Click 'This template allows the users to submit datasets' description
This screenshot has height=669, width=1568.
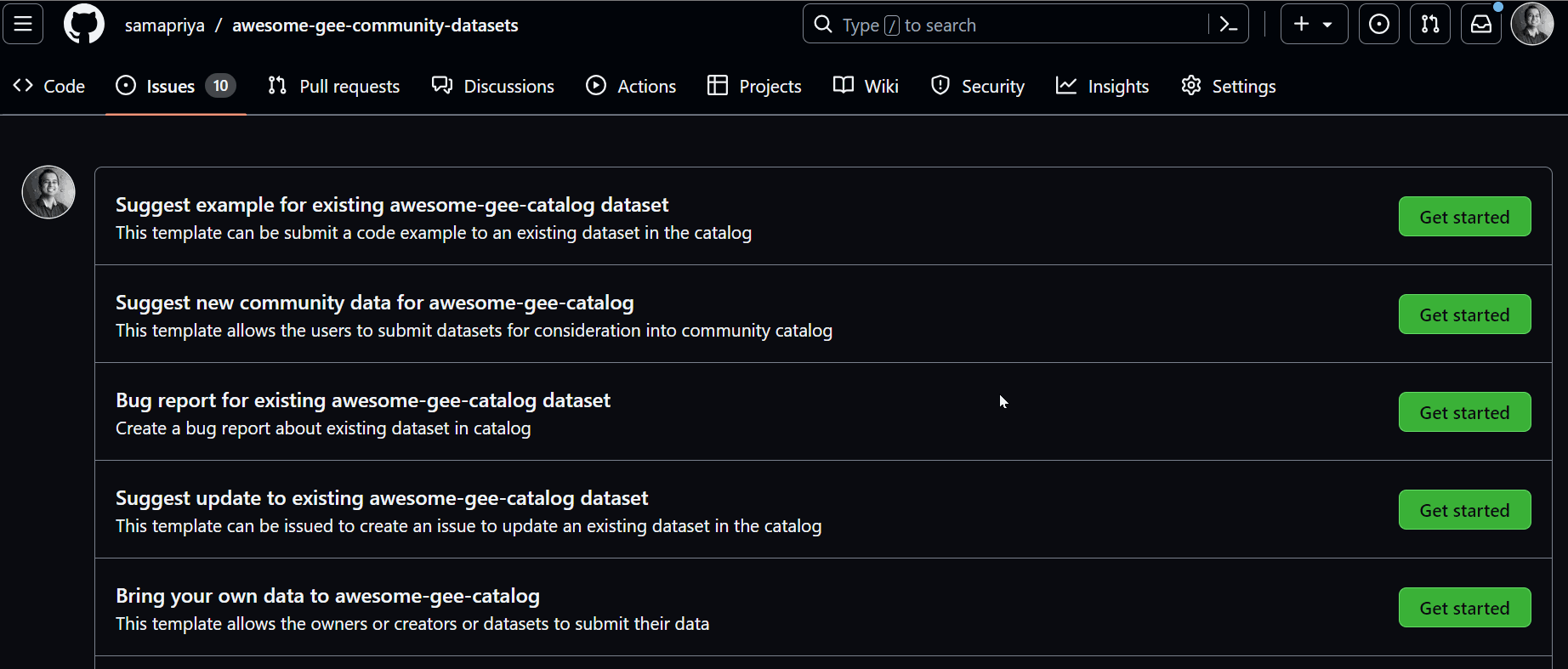tap(474, 331)
